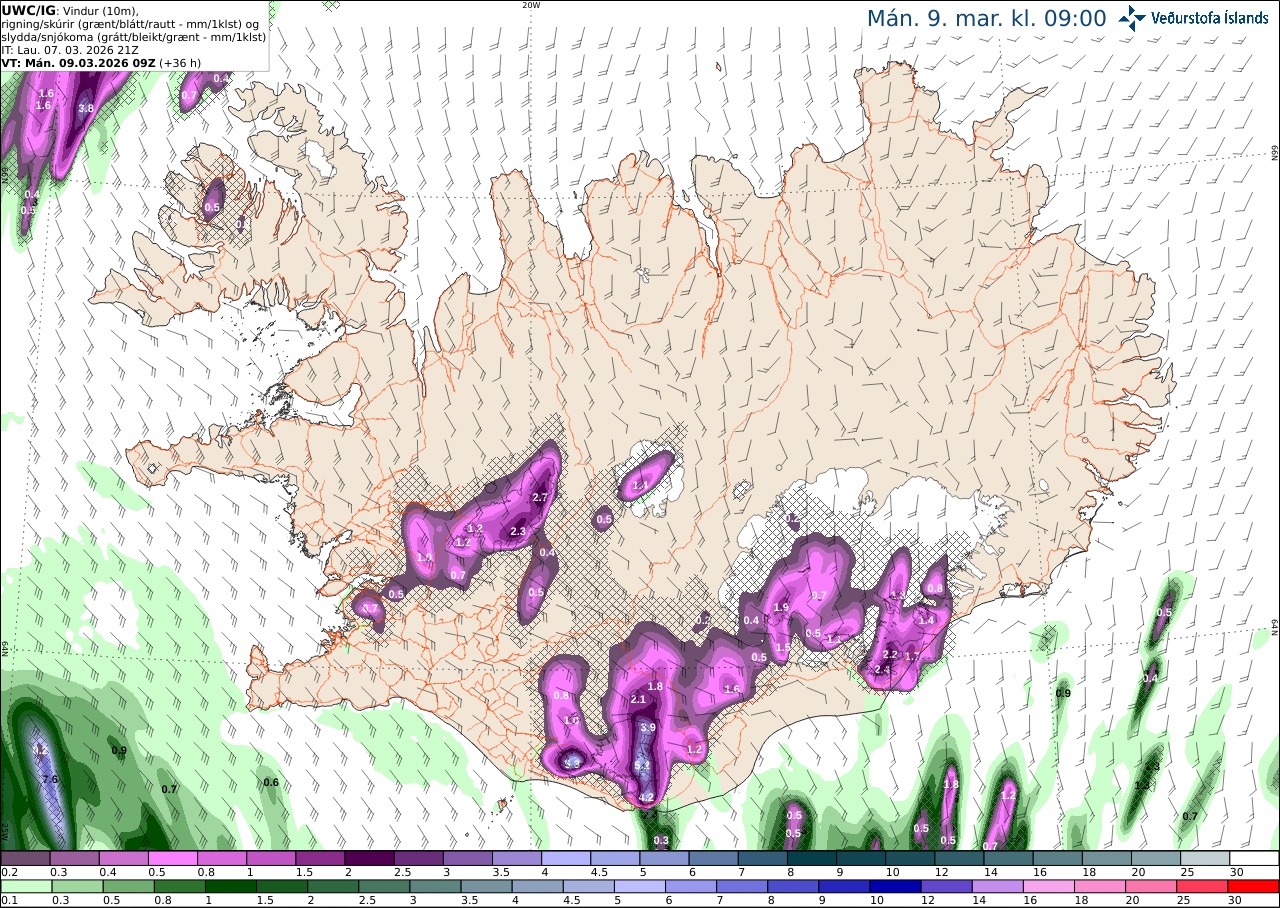The width and height of the screenshot is (1280, 908).
Task: Click the '3.9' snowfall value over south Iceland
Action: click(x=647, y=728)
